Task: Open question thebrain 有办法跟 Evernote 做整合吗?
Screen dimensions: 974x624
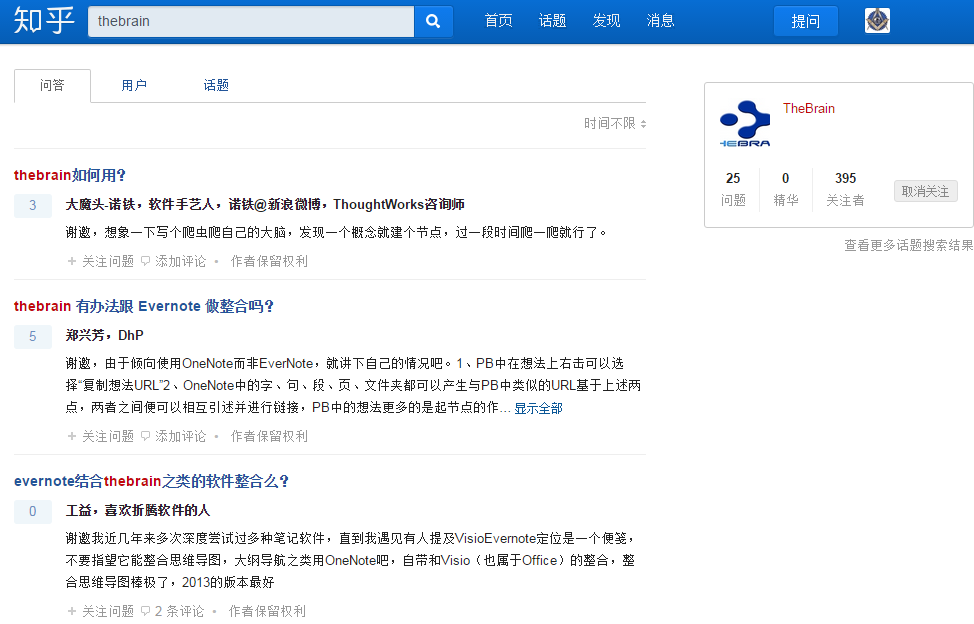Action: click(143, 306)
